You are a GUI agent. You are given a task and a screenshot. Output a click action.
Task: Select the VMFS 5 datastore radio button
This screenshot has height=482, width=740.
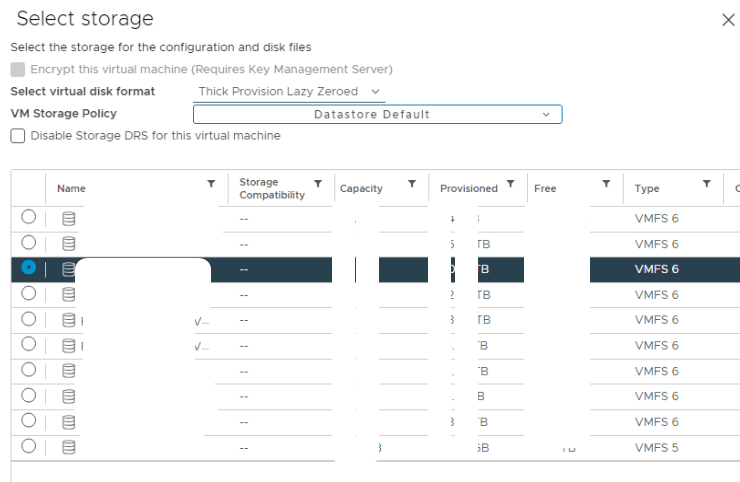[28, 447]
